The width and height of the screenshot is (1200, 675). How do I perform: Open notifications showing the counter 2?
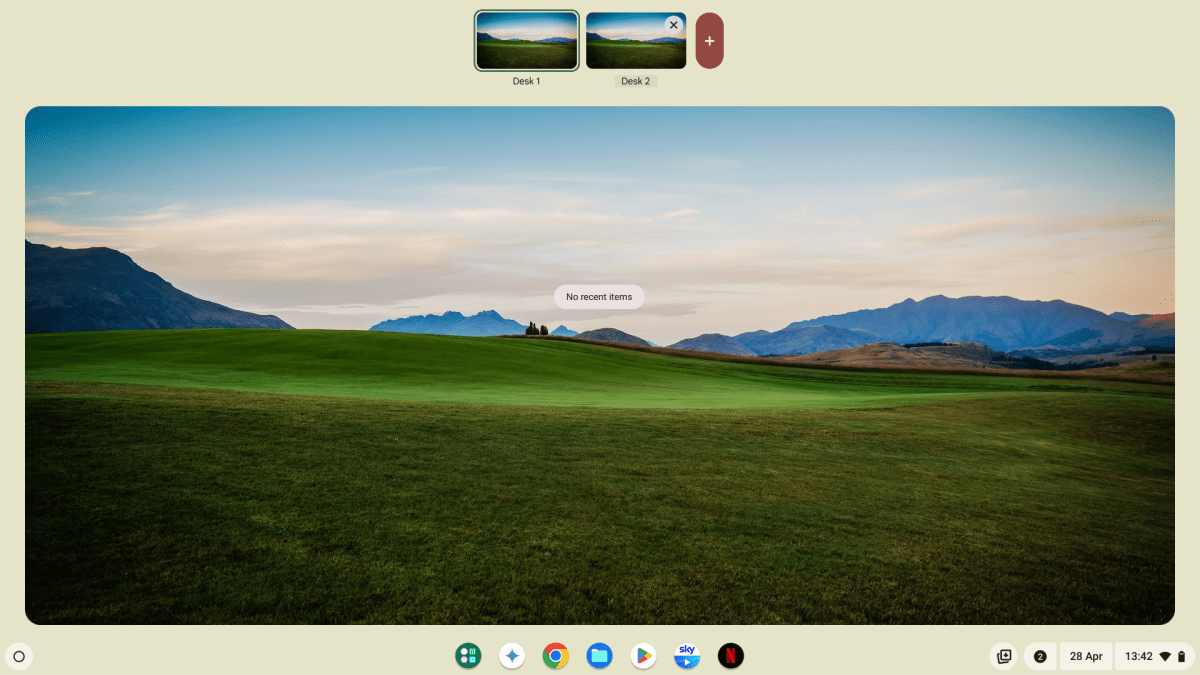[x=1040, y=656]
